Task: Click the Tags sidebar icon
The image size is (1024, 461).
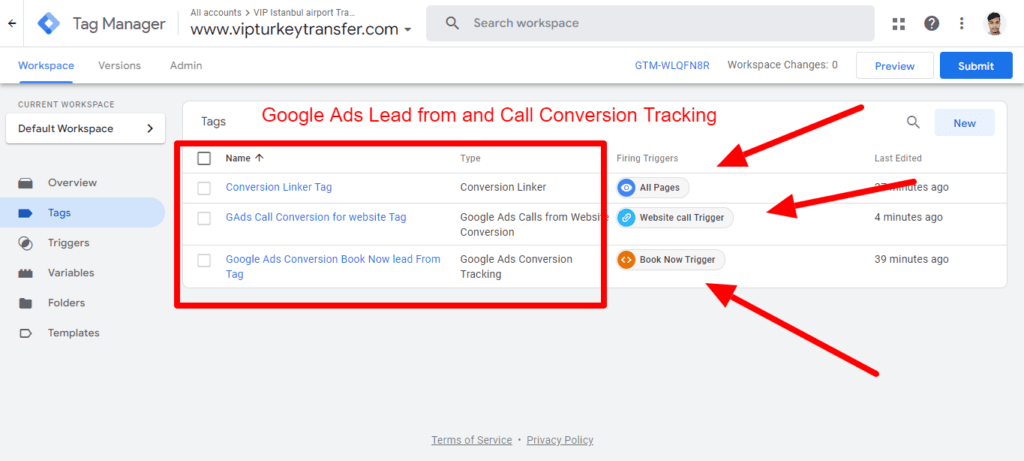Action: tap(25, 213)
